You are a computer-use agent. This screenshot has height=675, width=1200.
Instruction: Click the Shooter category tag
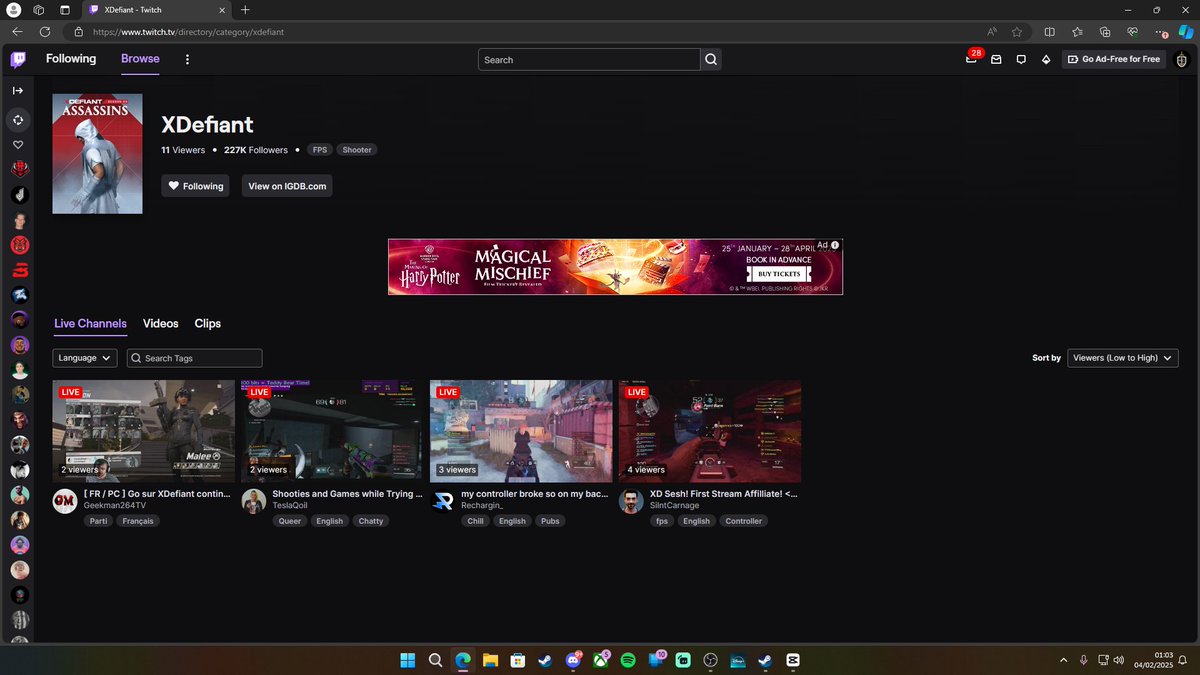(357, 150)
